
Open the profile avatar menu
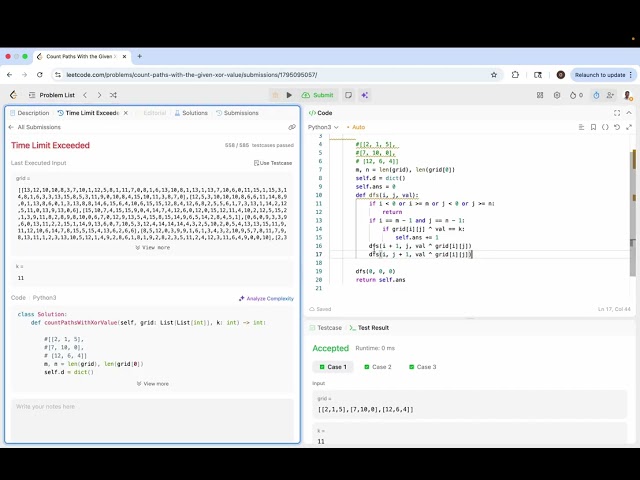pyautogui.click(x=628, y=95)
